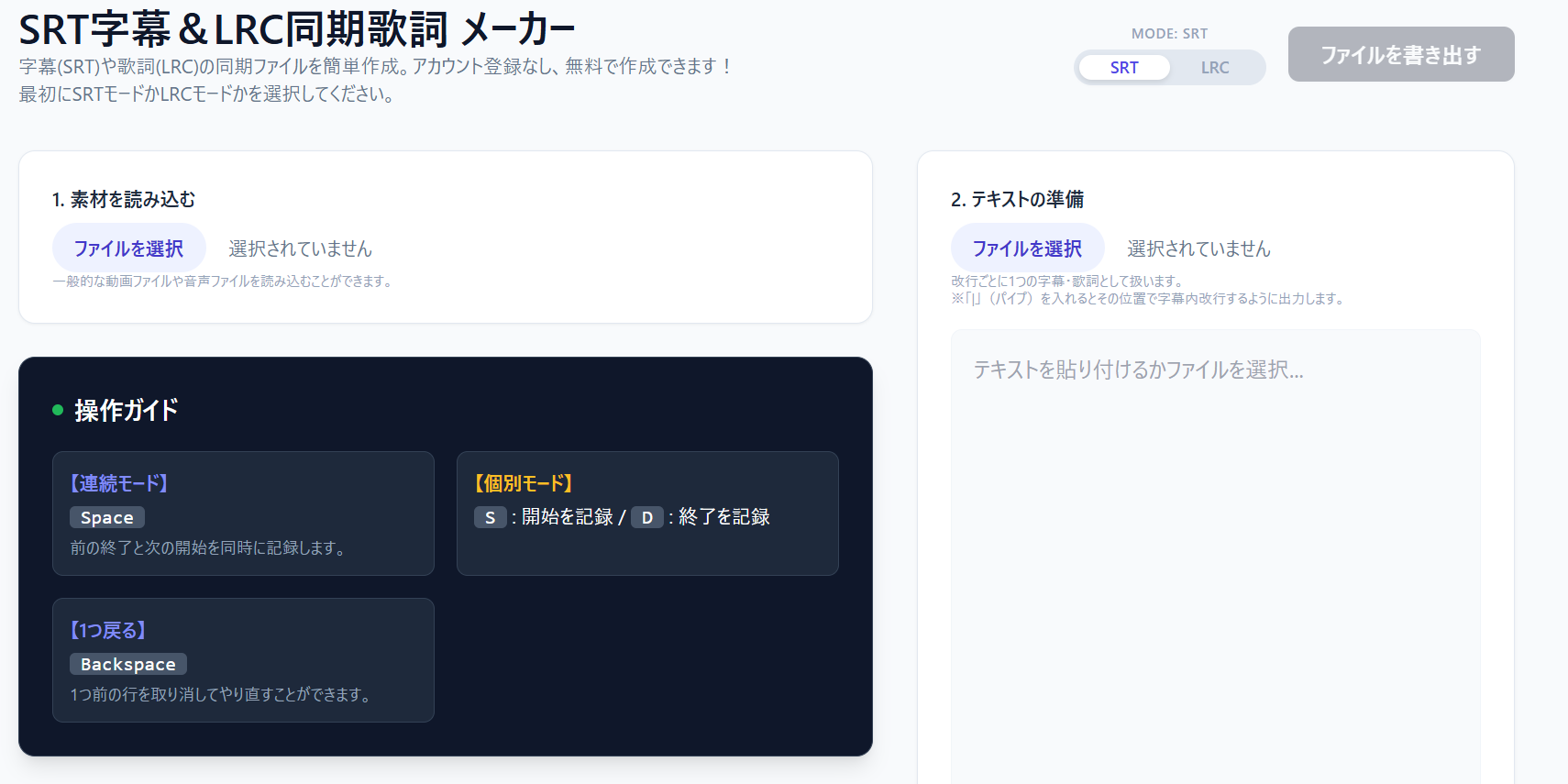This screenshot has width=1568, height=784.
Task: Click 選択されていません in the 素材 card
Action: [301, 248]
